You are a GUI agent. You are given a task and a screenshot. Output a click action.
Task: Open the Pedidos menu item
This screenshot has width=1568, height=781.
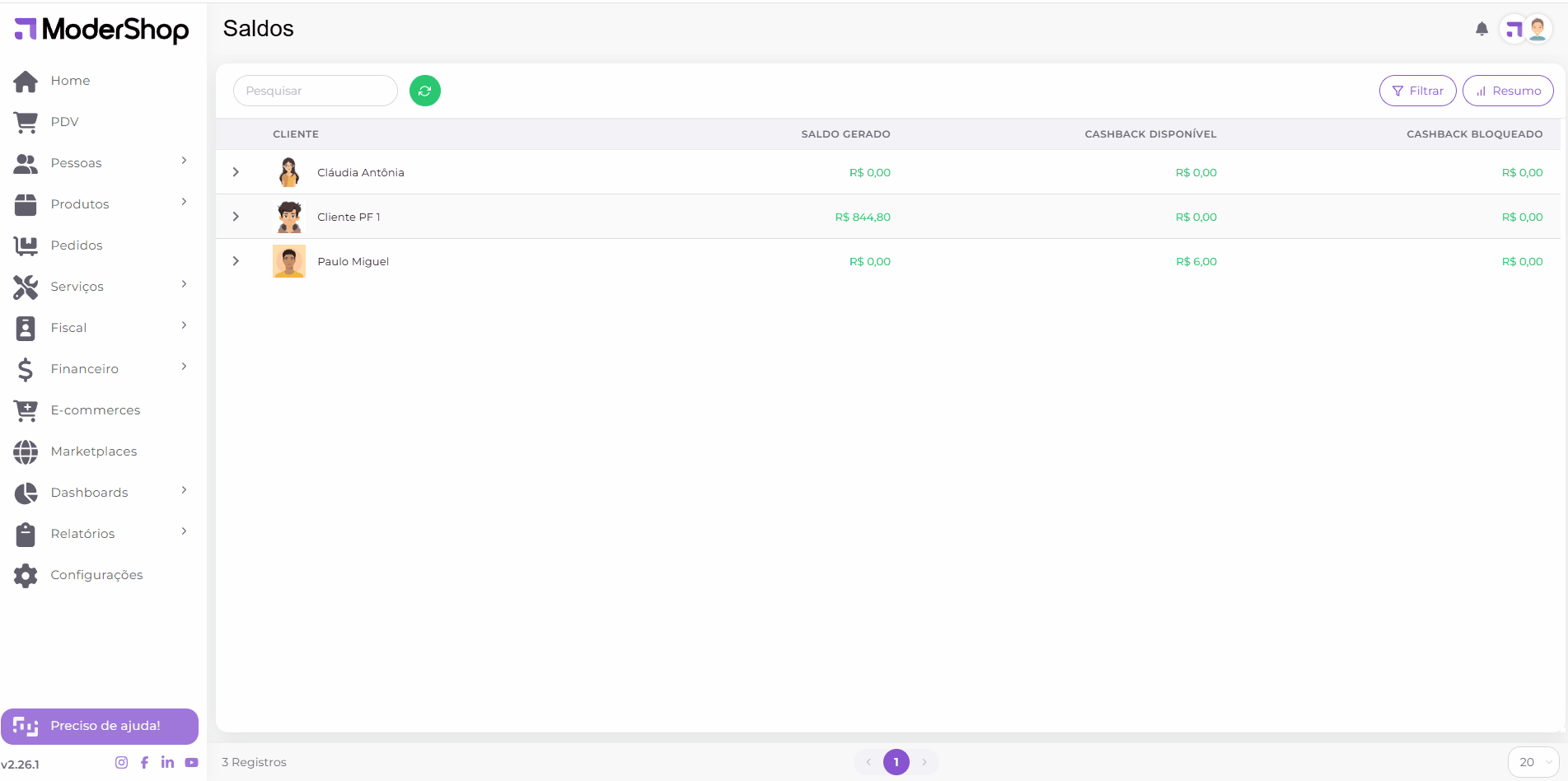(77, 246)
